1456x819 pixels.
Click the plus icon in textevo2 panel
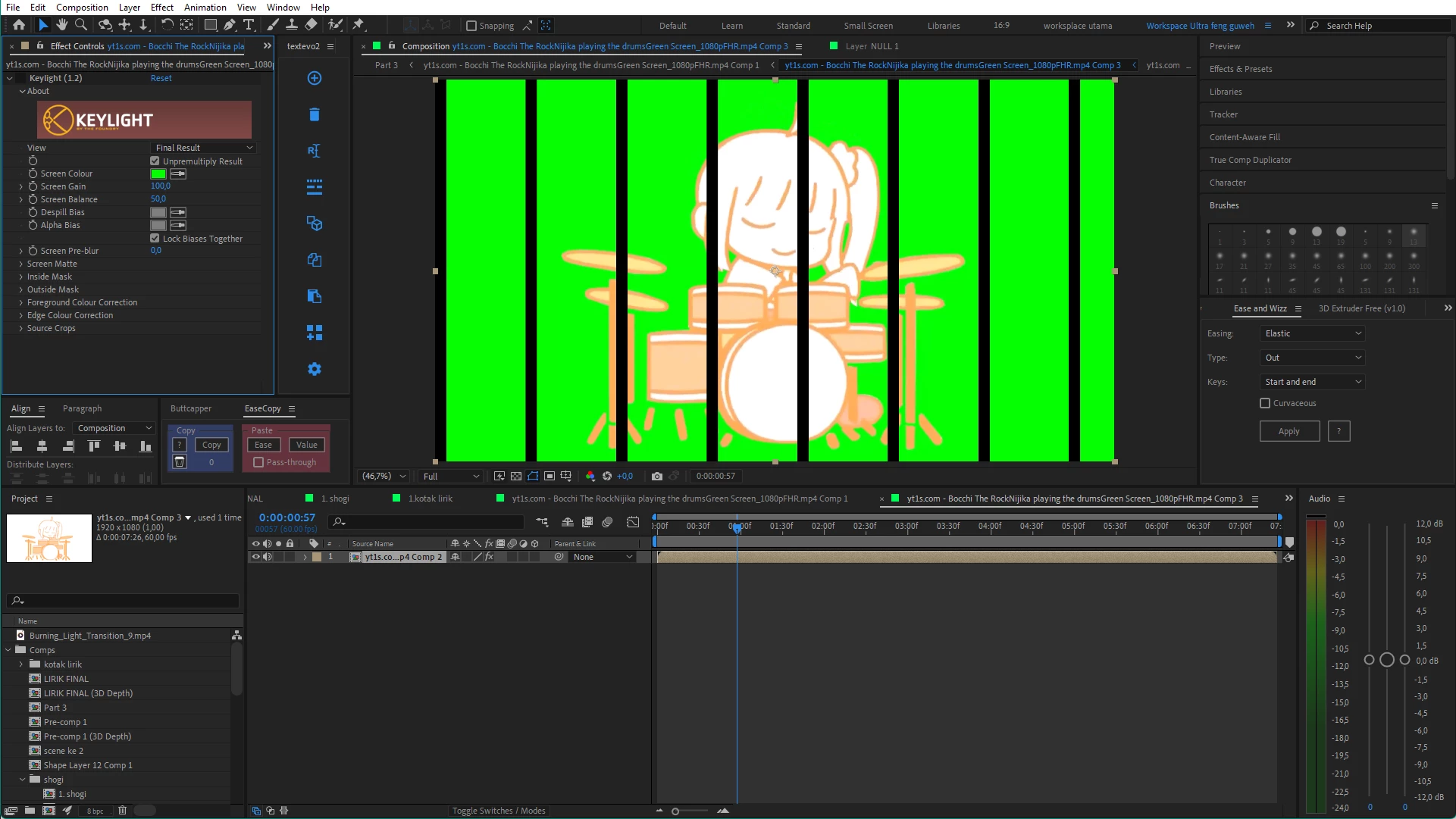point(315,78)
